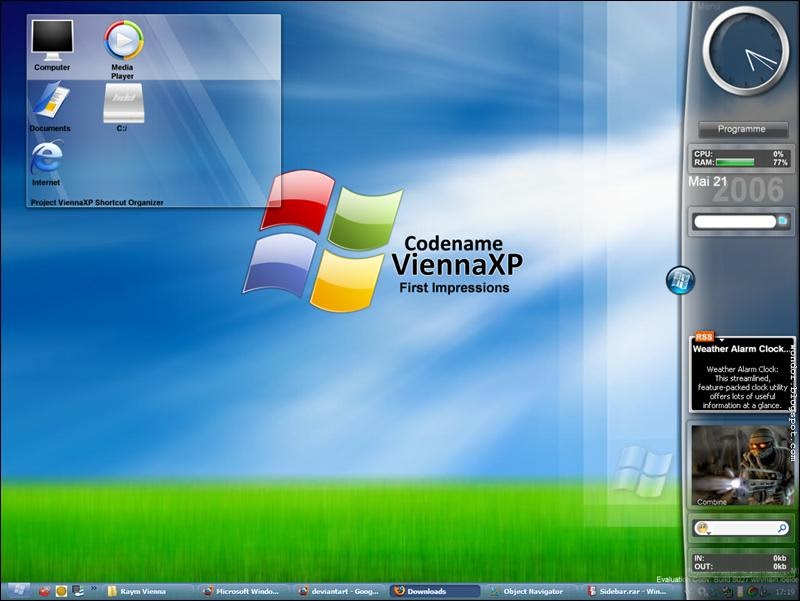Click the red quick launch icon
This screenshot has width=800, height=601.
click(x=44, y=591)
